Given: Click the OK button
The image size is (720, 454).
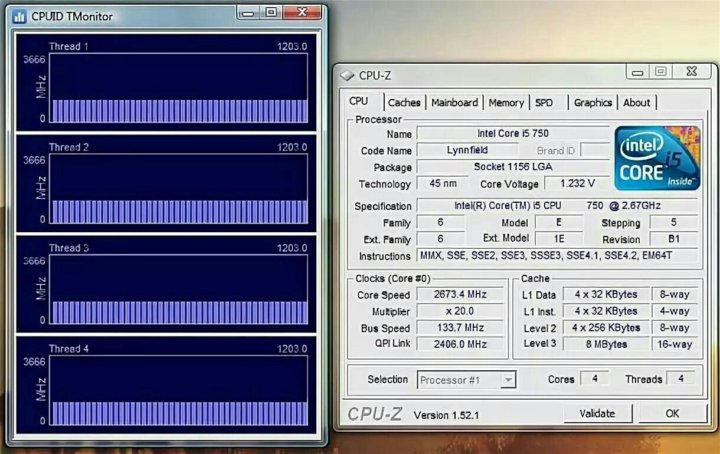Looking at the screenshot, I should (672, 413).
